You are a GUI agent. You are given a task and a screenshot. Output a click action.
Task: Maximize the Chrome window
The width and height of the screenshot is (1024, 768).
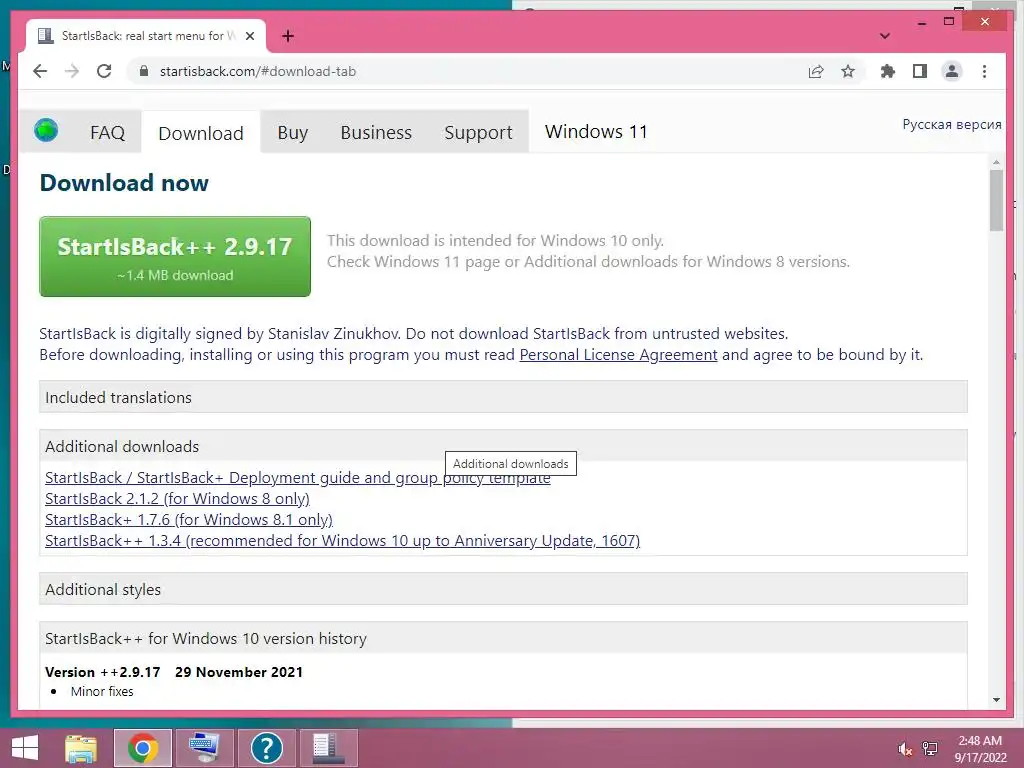[949, 22]
